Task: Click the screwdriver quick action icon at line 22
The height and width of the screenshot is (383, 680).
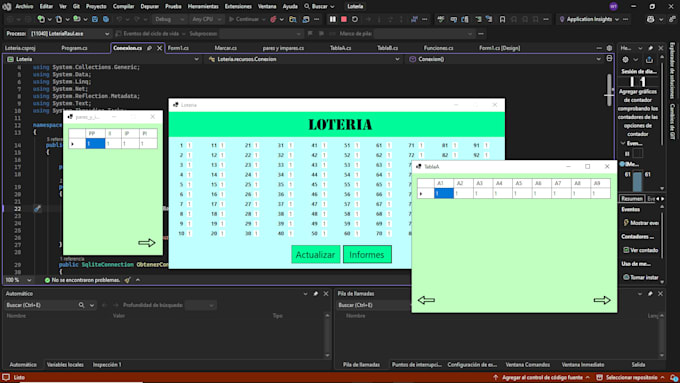Action: (x=38, y=209)
